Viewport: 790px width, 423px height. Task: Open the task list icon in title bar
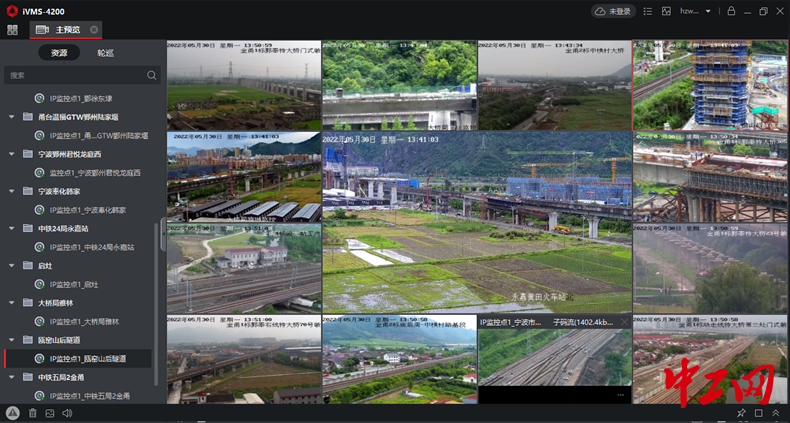pyautogui.click(x=648, y=11)
